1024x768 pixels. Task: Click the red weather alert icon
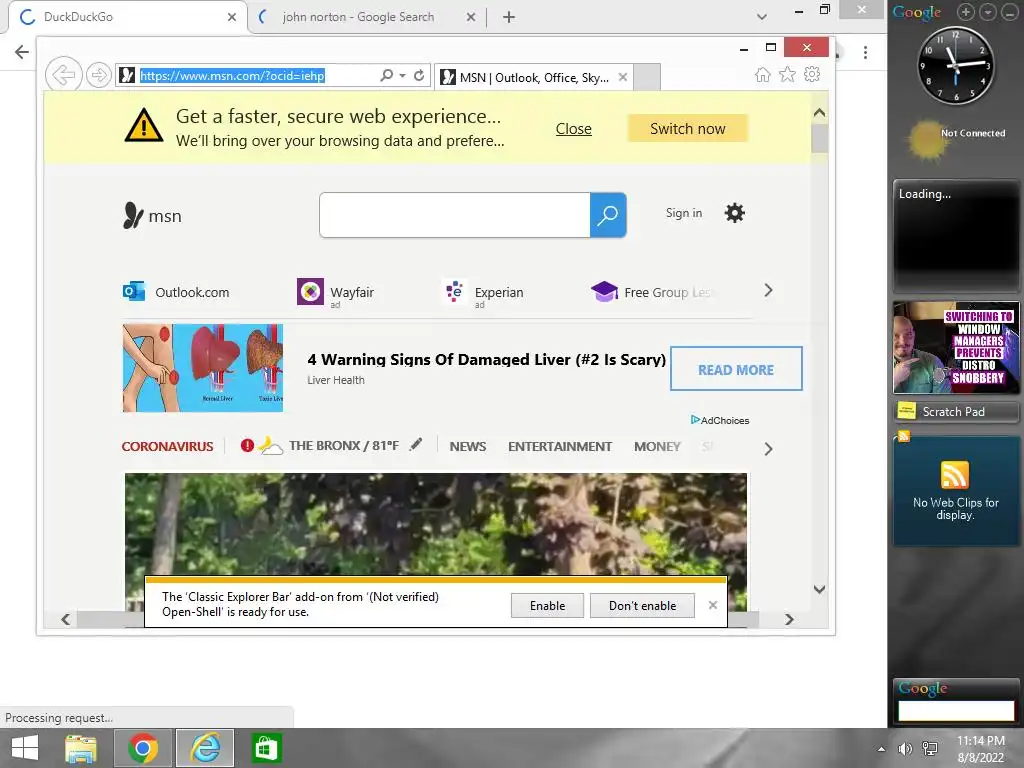pos(247,445)
